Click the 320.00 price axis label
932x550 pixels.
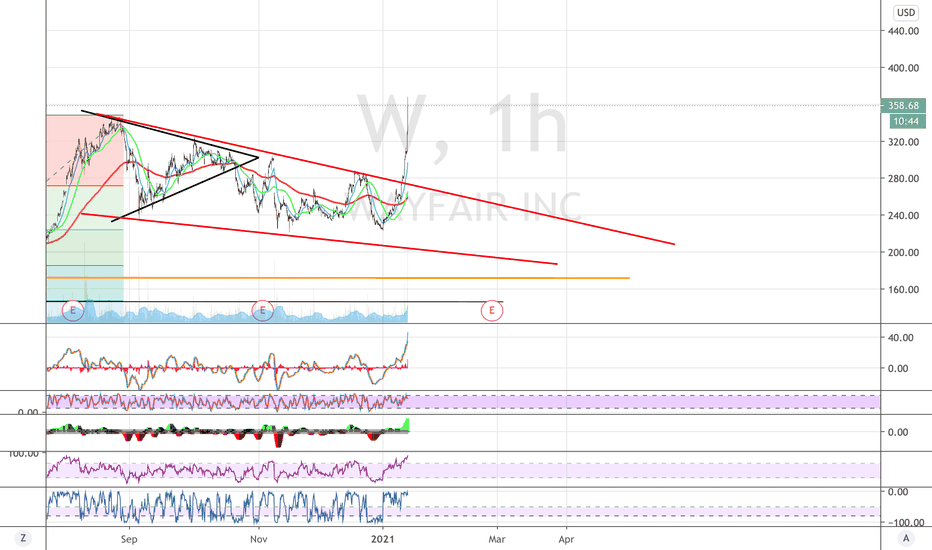pyautogui.click(x=903, y=142)
